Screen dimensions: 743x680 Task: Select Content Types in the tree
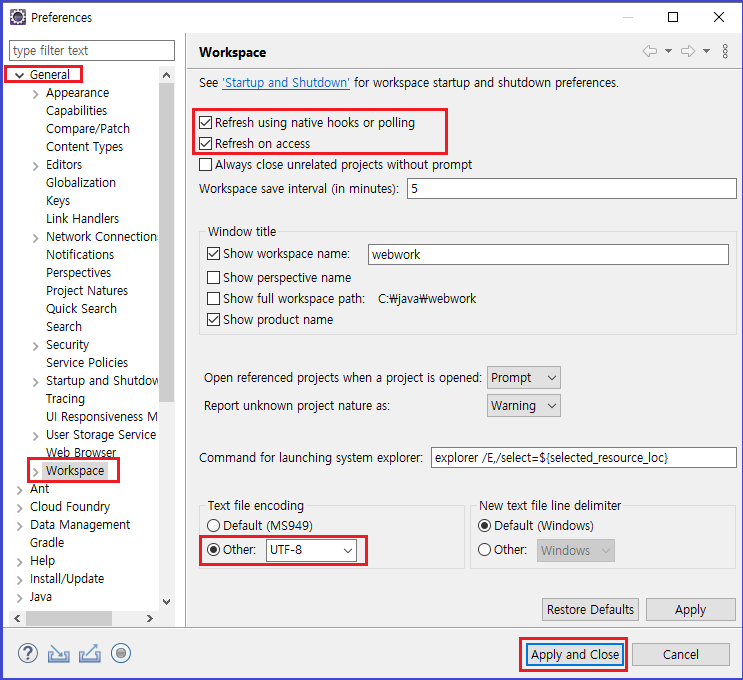84,146
